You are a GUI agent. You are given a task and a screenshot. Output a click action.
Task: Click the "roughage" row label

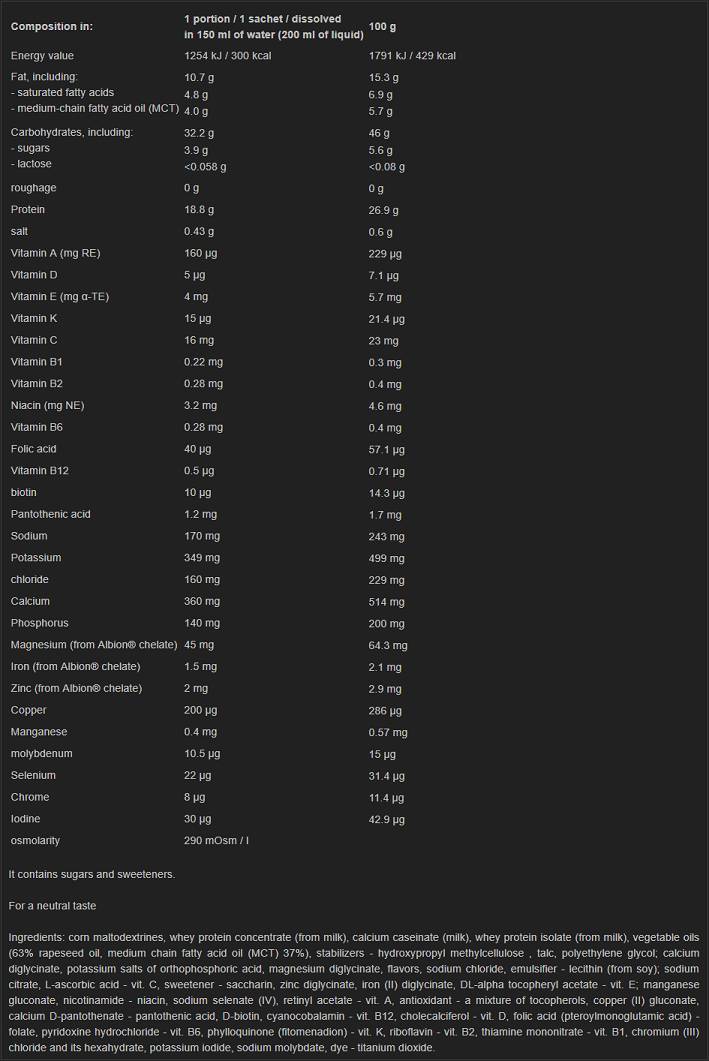33,188
